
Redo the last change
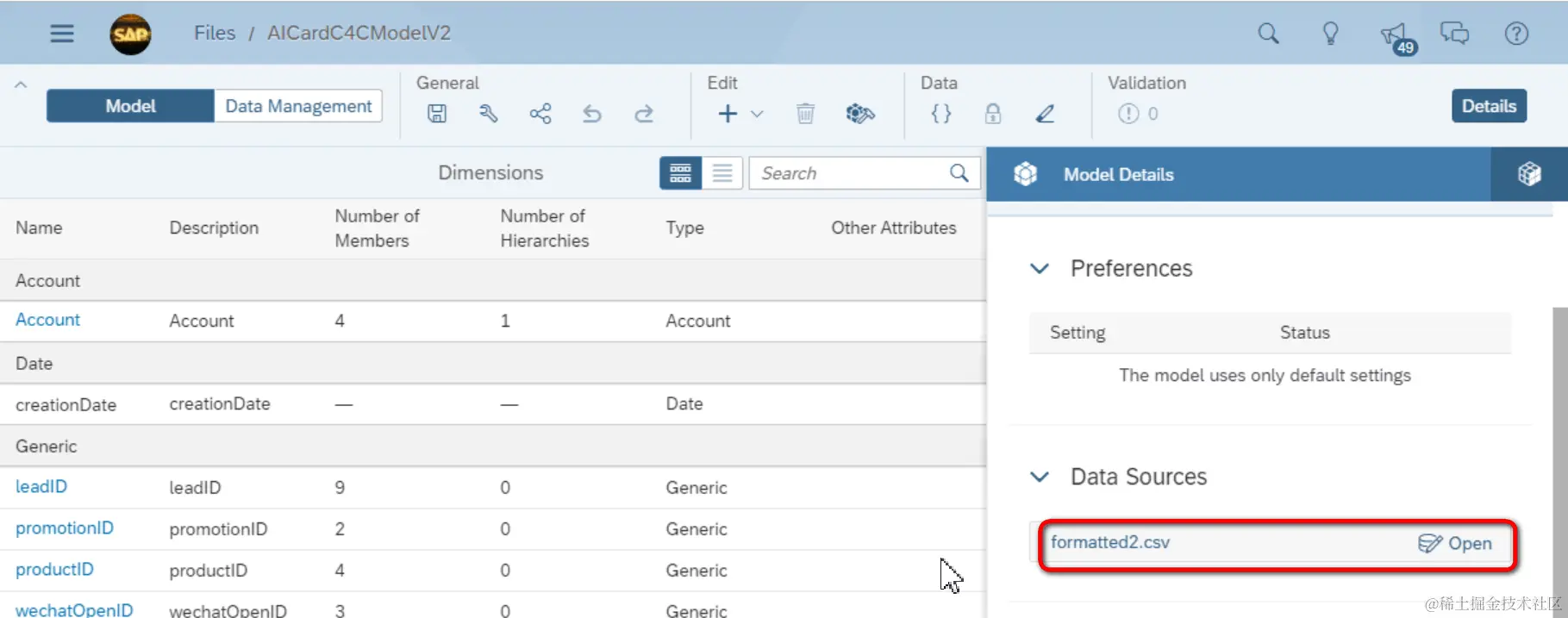(644, 114)
